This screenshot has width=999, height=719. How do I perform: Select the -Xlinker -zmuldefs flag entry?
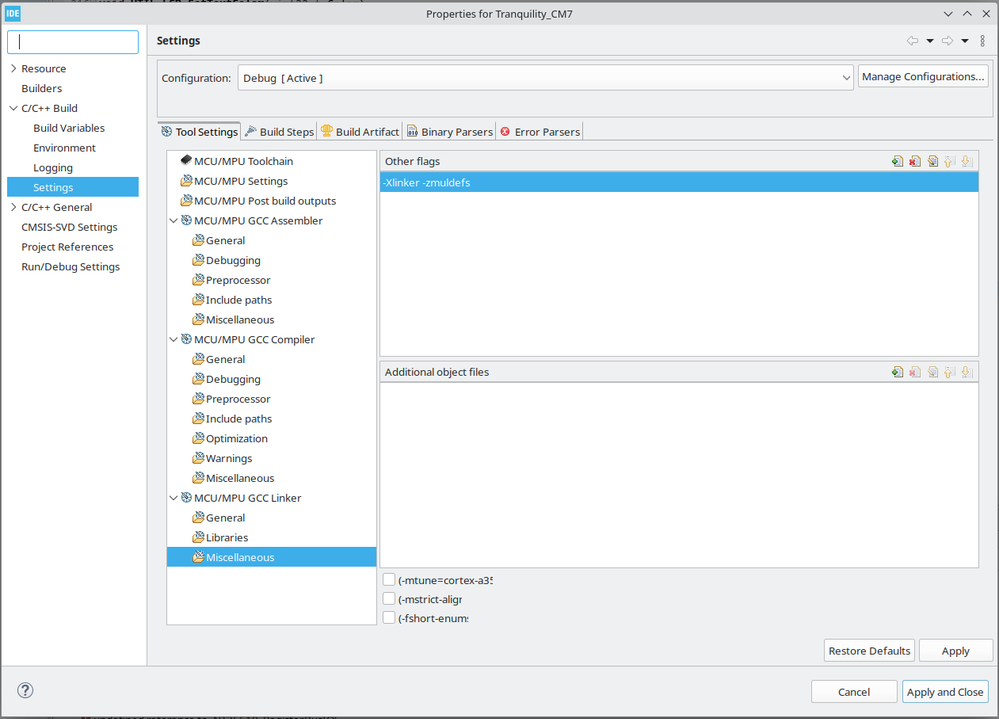(679, 182)
